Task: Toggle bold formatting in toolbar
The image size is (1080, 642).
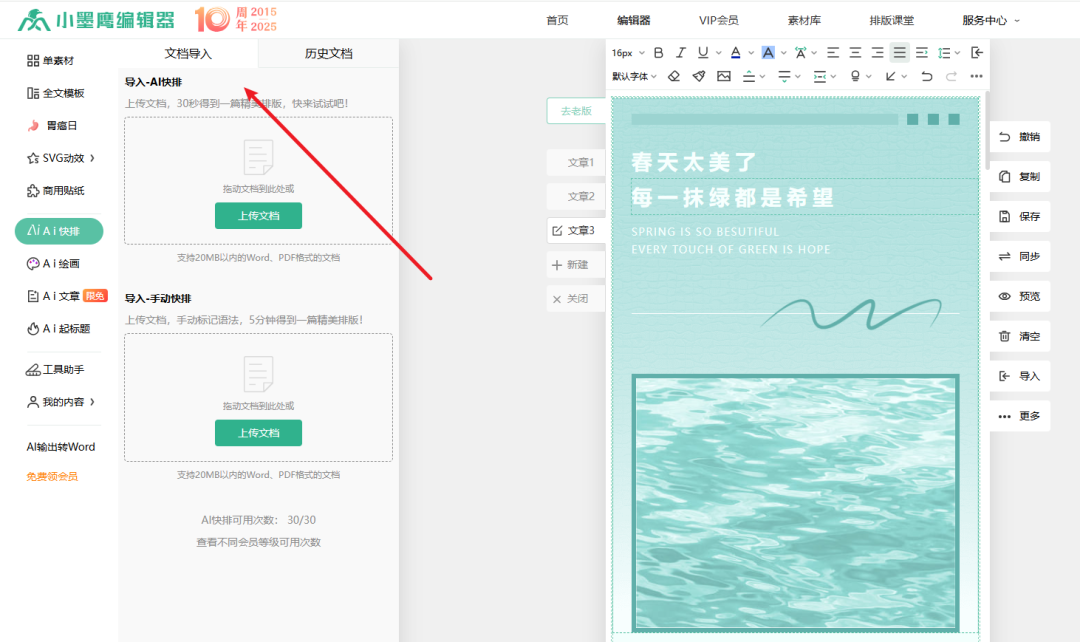Action: tap(658, 51)
